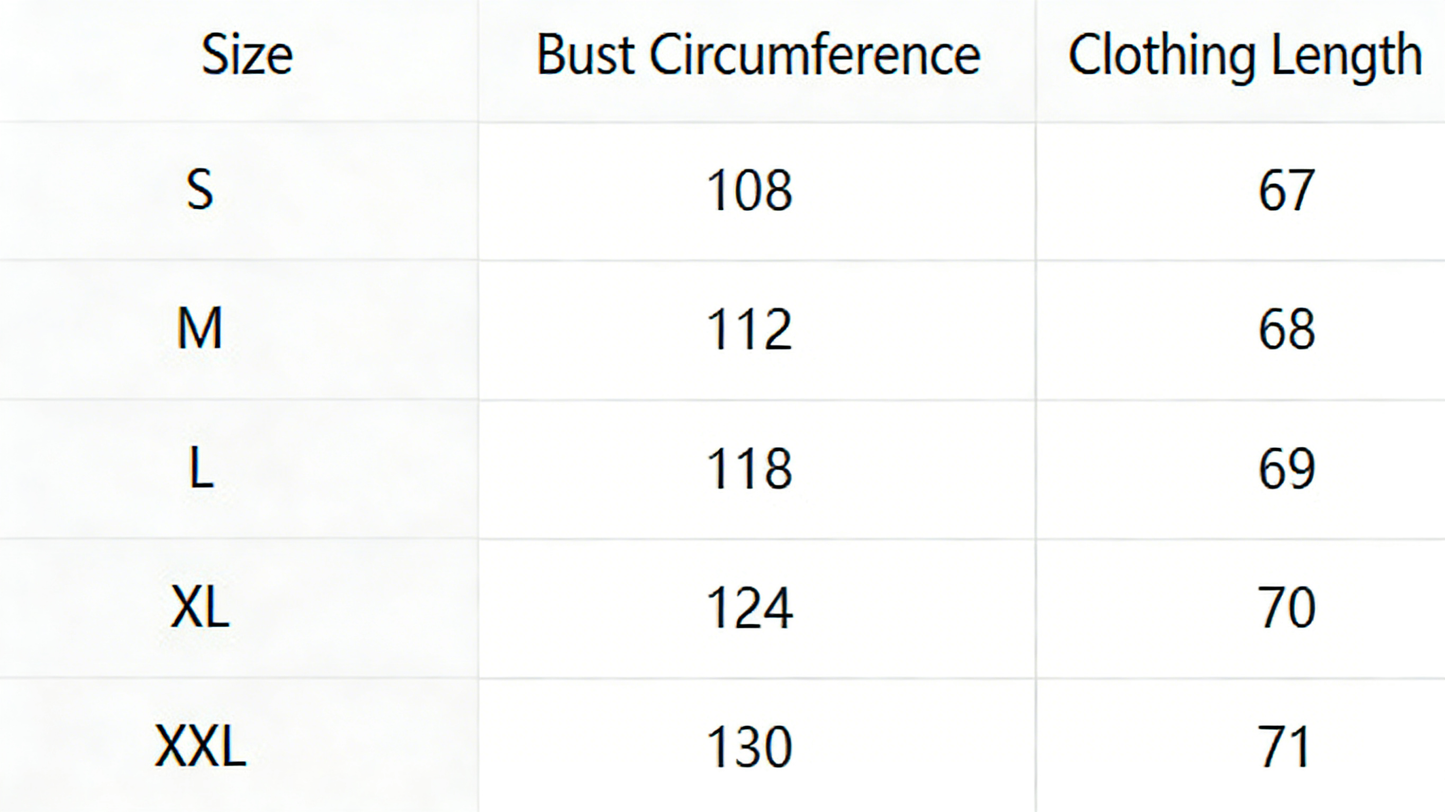Pick clothing length value 67
The width and height of the screenshot is (1445, 812).
[x=1286, y=190]
